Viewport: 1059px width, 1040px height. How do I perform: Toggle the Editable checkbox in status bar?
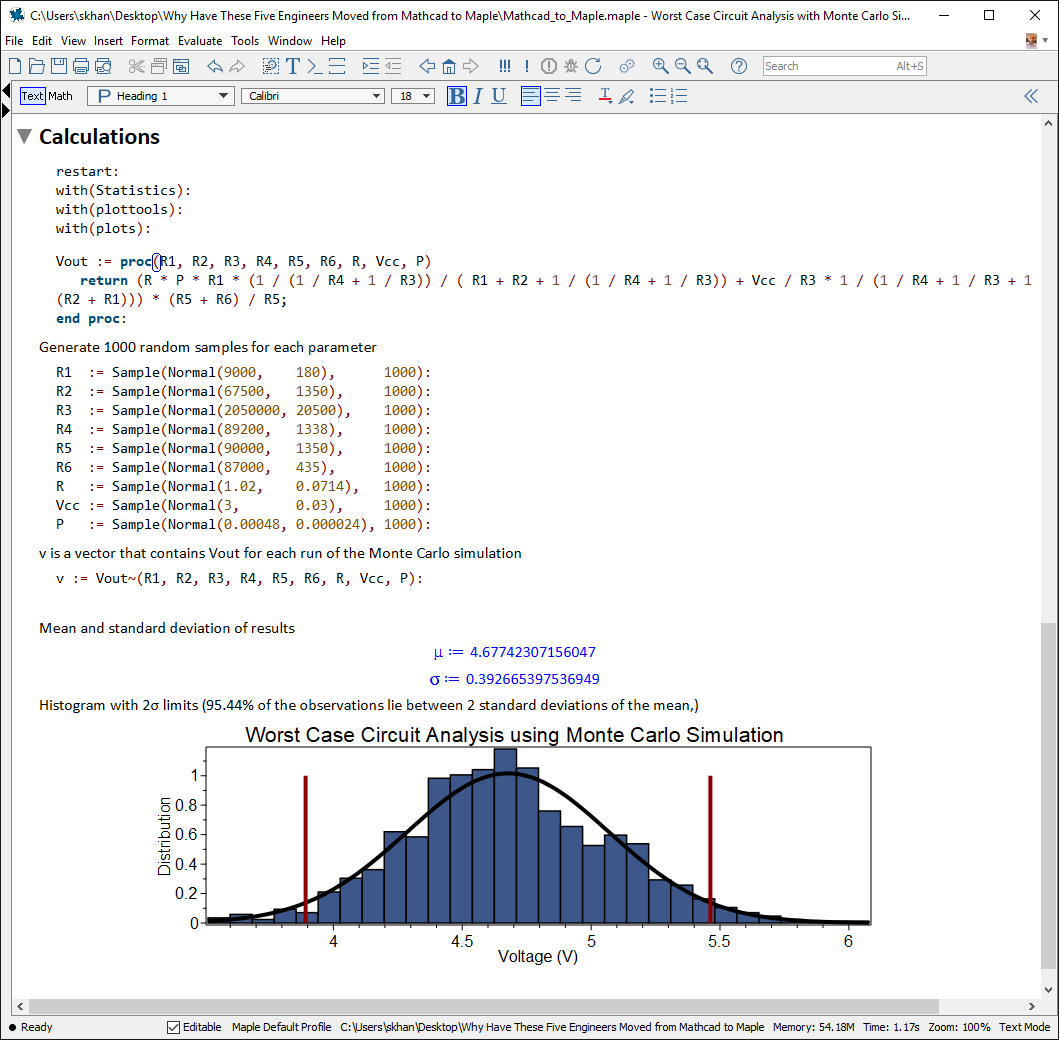pos(174,1027)
